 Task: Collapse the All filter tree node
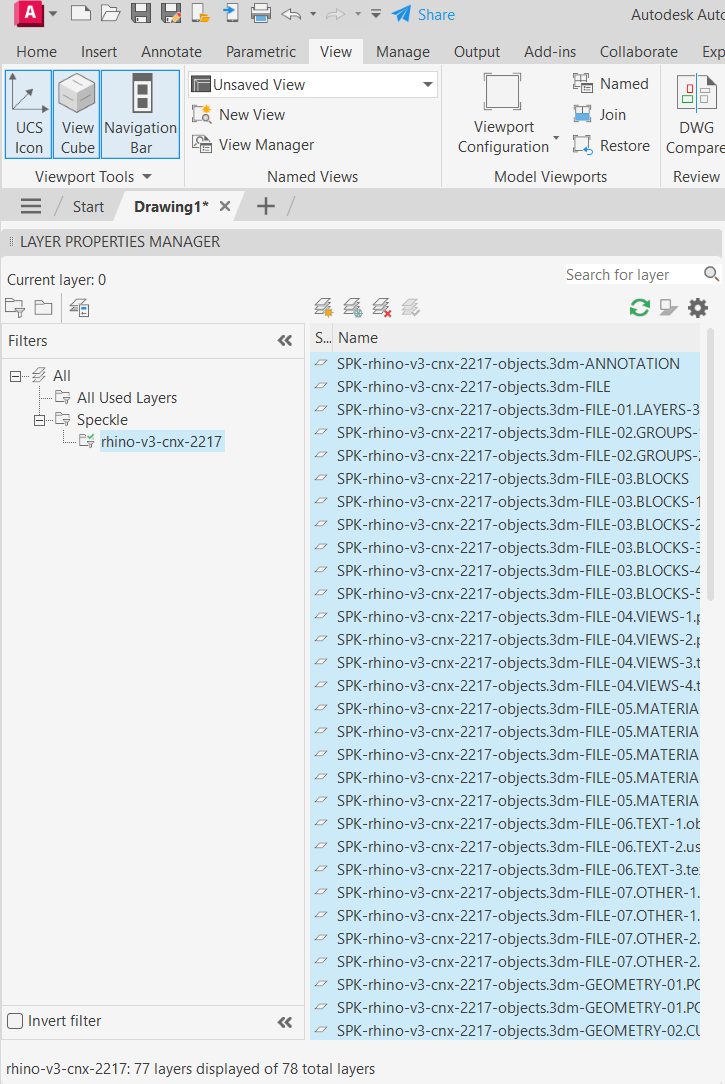pos(15,376)
